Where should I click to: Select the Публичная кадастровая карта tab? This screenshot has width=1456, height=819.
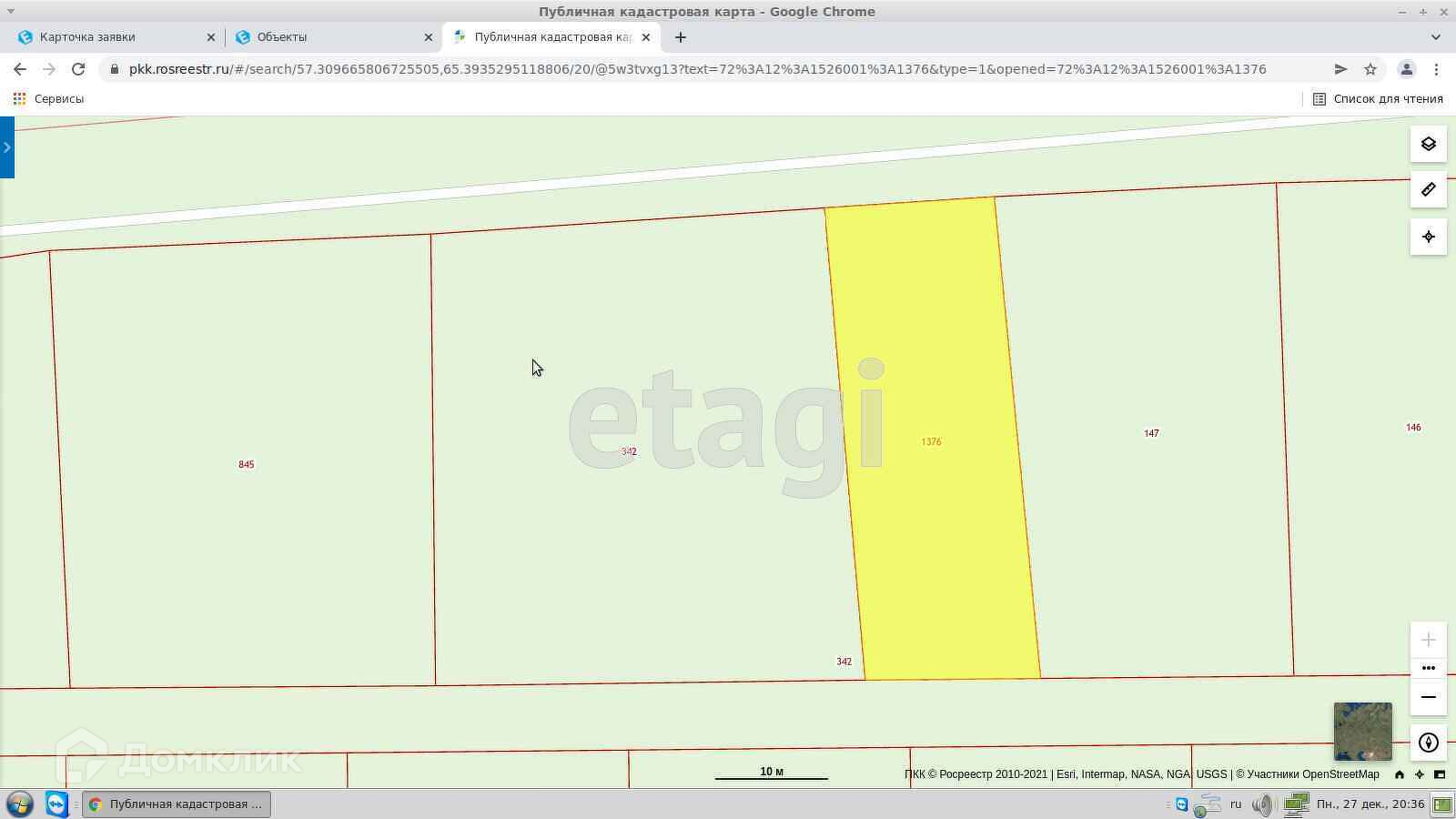coord(552,37)
